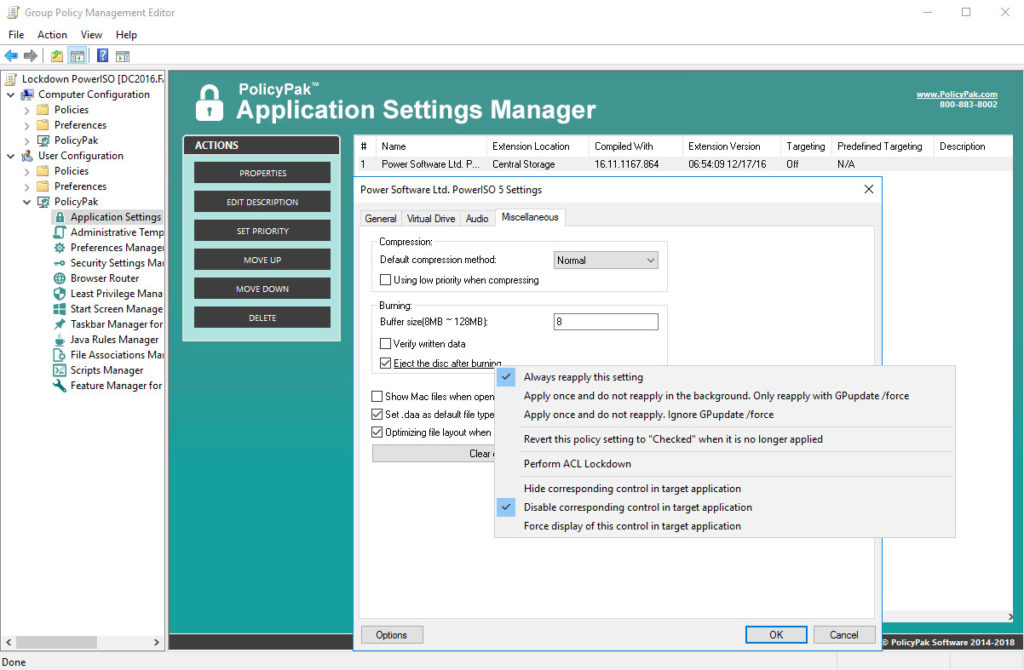1024x670 pixels.
Task: Click the Forward arrow toolbar icon
Action: [x=30, y=56]
